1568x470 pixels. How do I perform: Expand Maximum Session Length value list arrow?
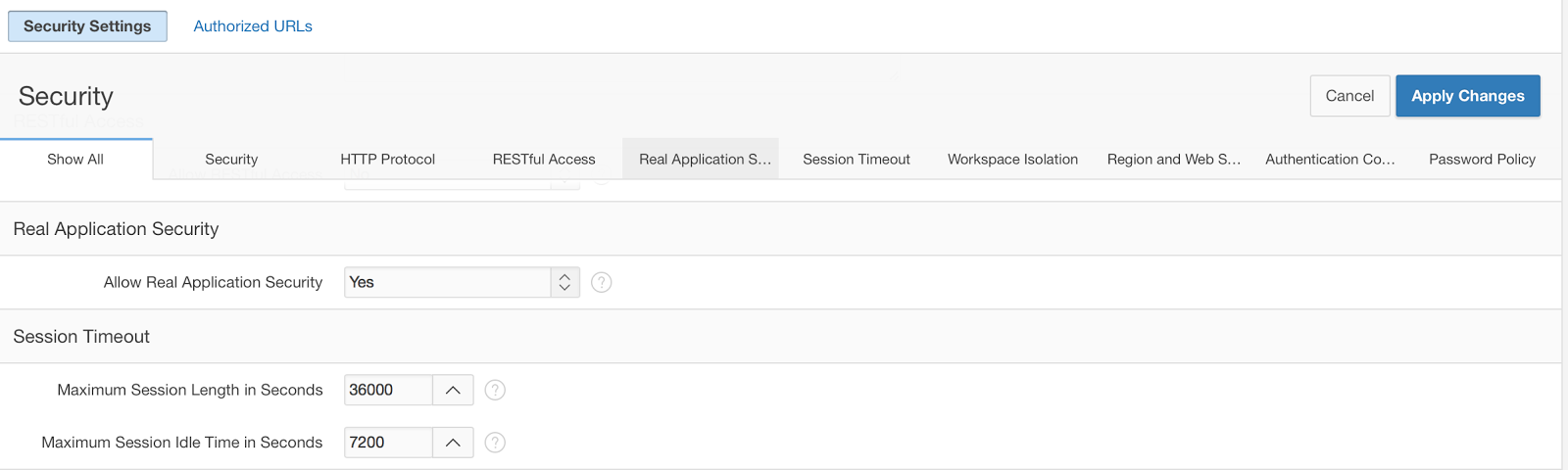coord(453,390)
